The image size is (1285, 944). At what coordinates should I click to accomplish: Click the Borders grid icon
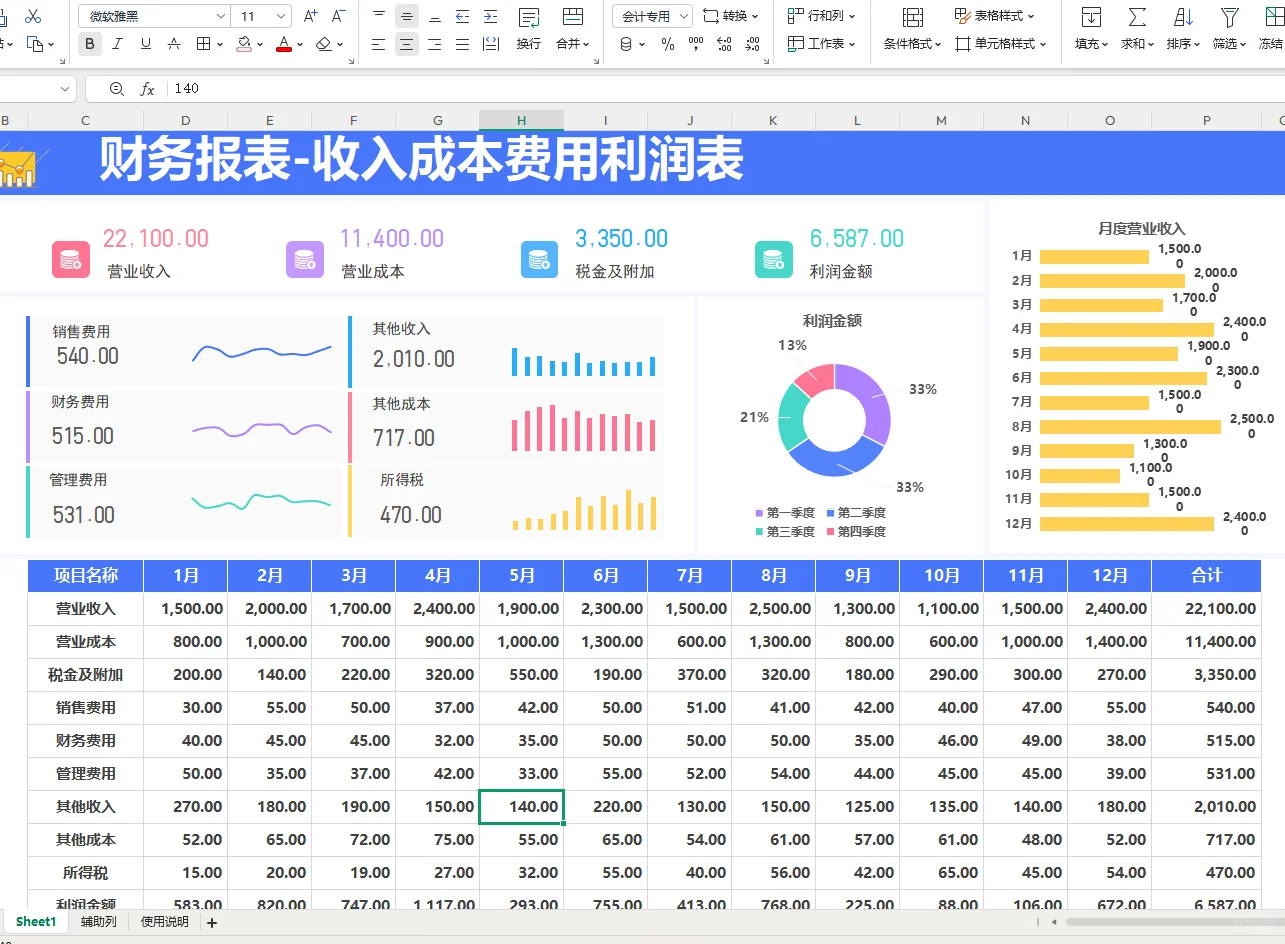pos(203,44)
